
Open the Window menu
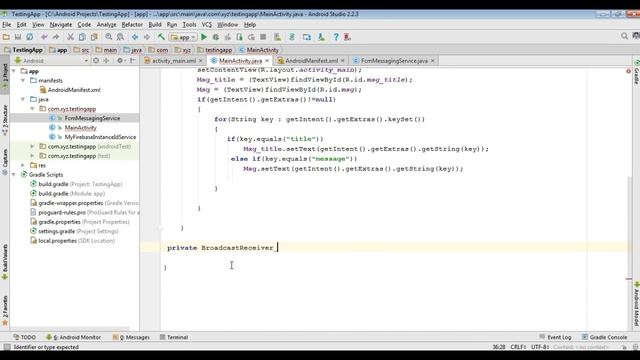[x=227, y=24]
